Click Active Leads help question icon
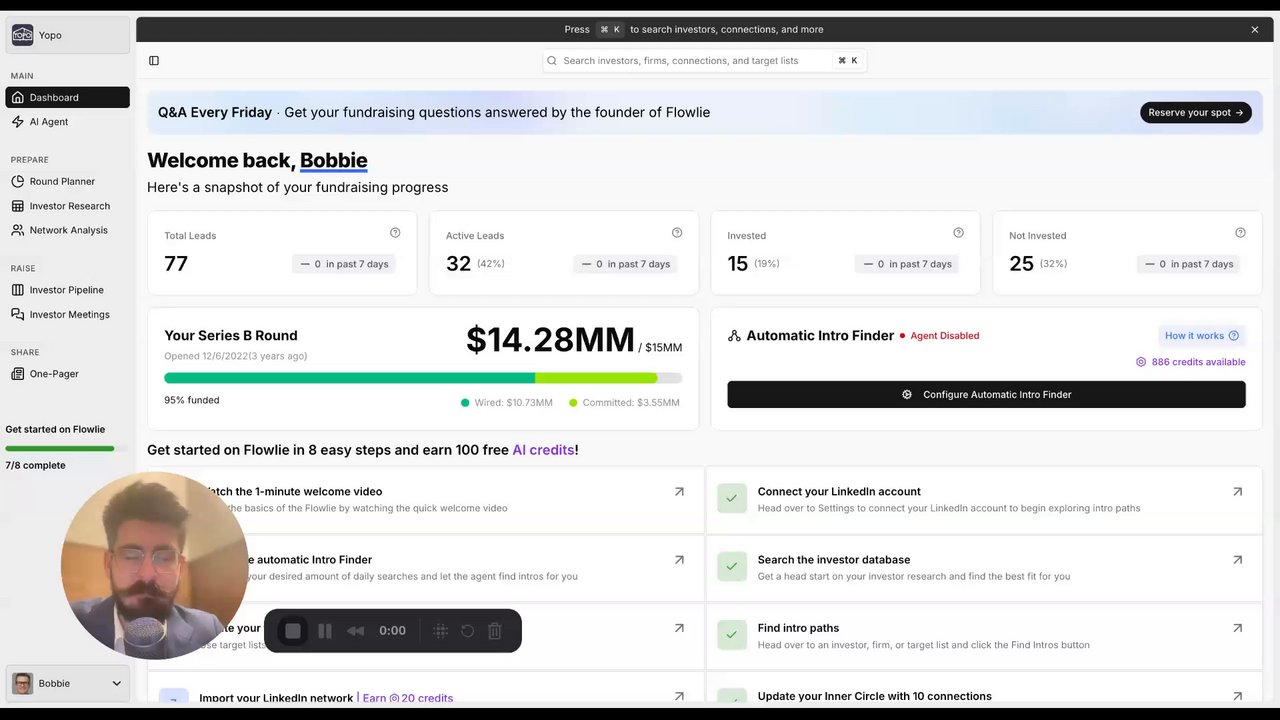 pos(677,232)
